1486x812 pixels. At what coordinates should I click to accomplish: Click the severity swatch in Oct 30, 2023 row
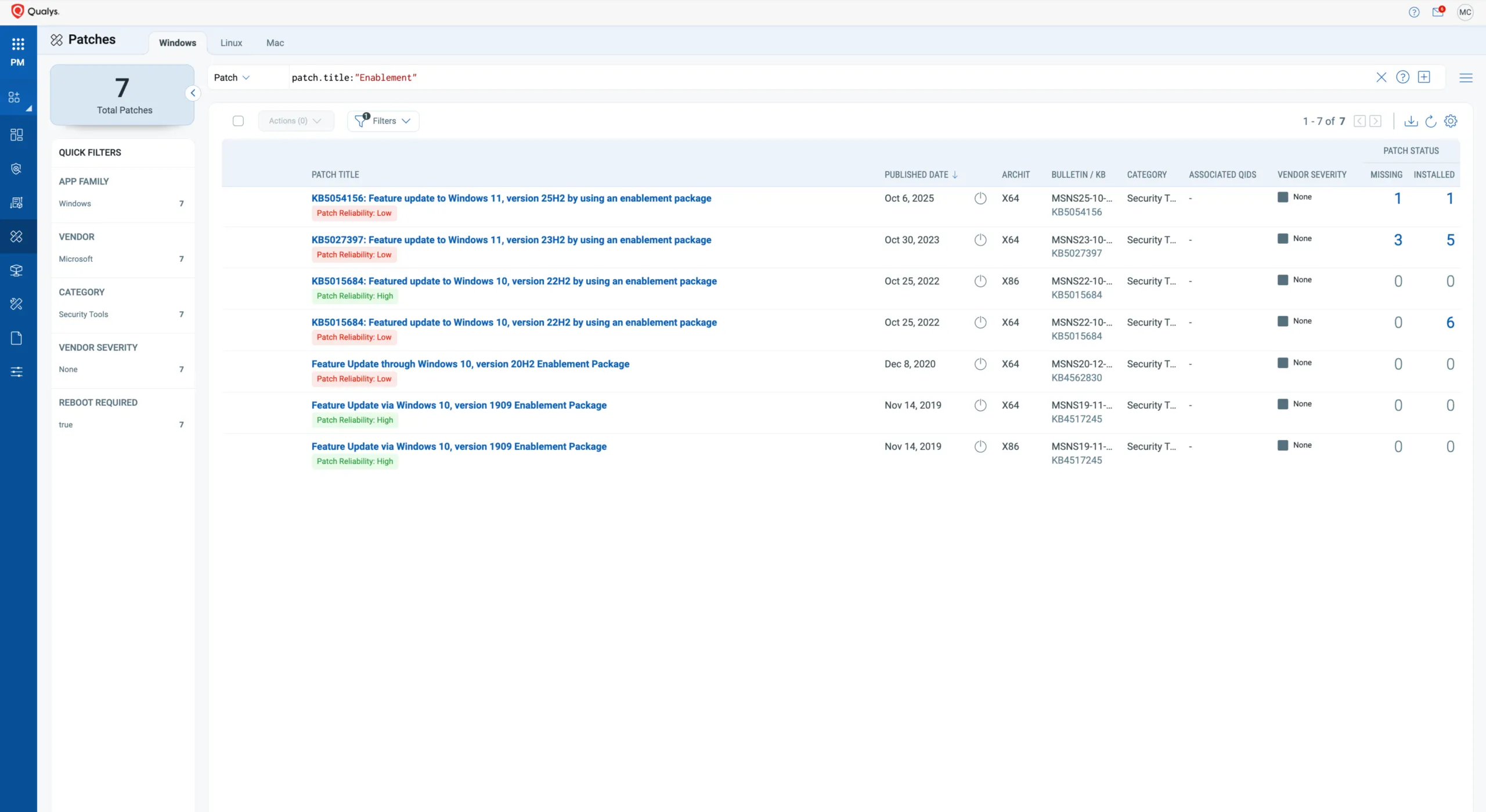click(x=1283, y=239)
